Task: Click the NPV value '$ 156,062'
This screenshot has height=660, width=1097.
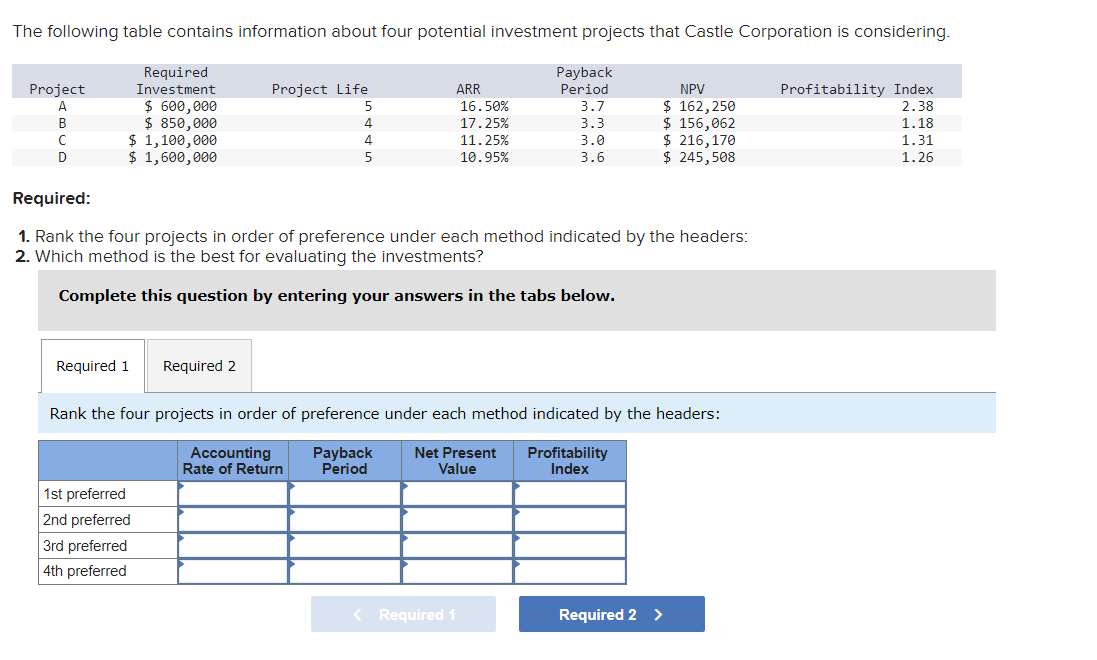Action: (x=700, y=123)
